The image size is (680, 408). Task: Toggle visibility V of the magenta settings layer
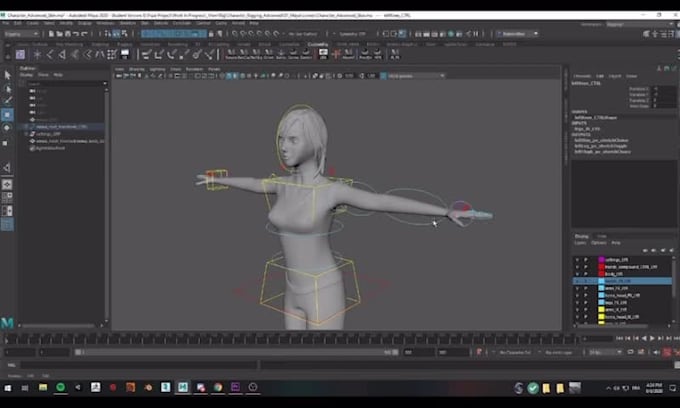point(577,260)
